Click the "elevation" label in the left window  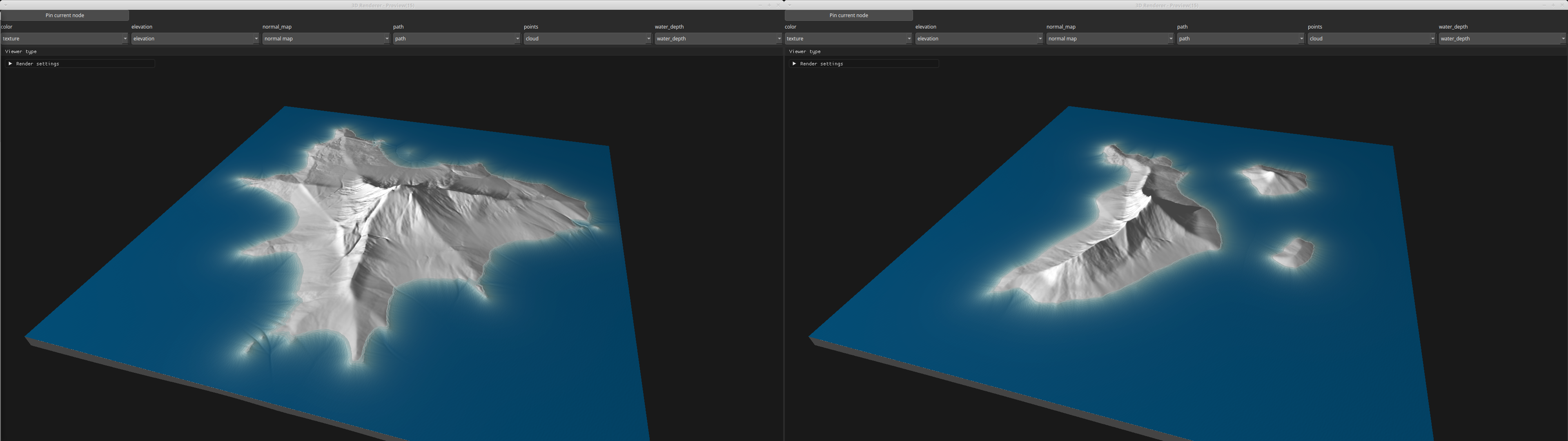[x=142, y=27]
